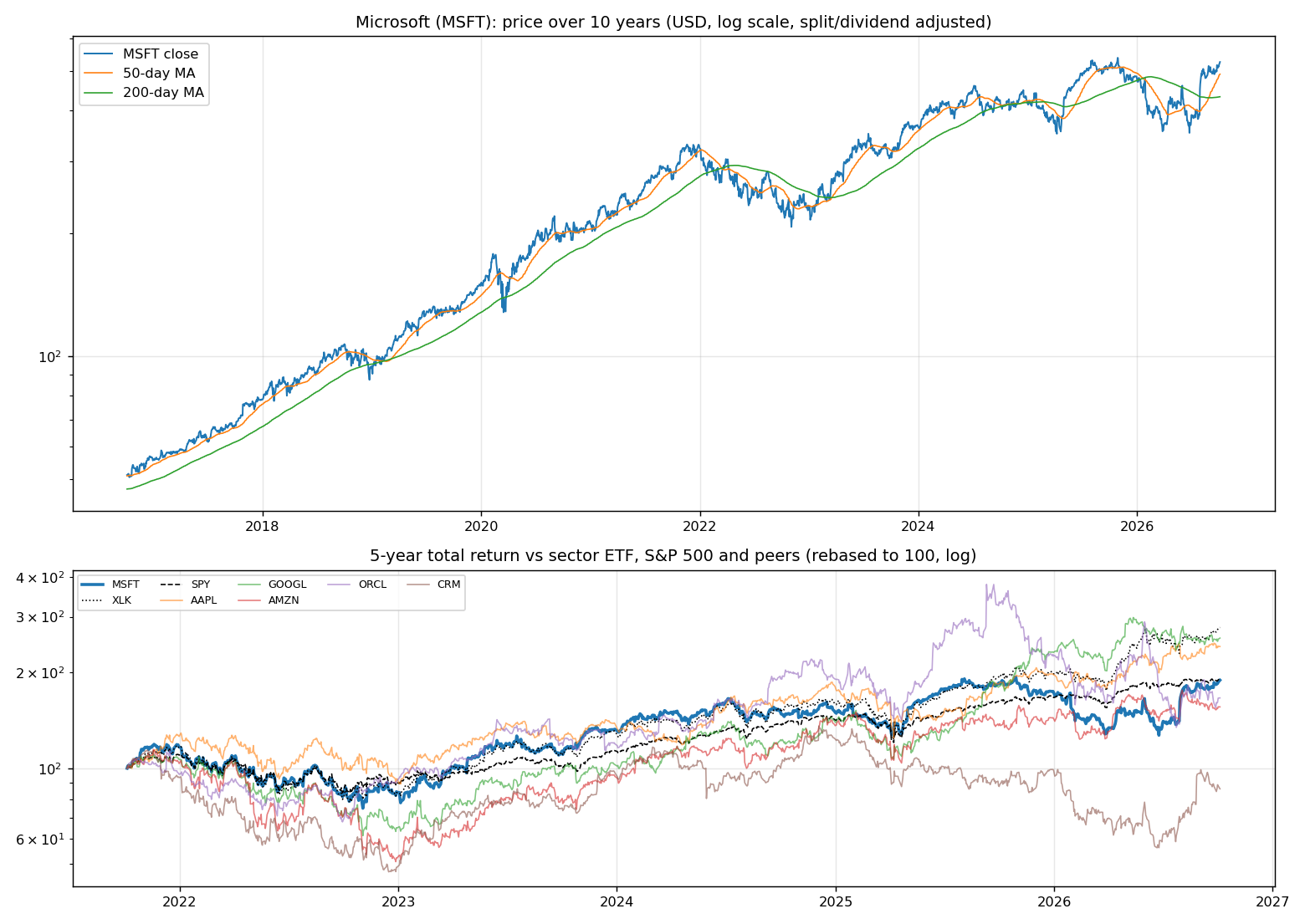This screenshot has width=1305, height=924.
Task: Click the green line sample beside '200-day MA'
Action: point(100,93)
